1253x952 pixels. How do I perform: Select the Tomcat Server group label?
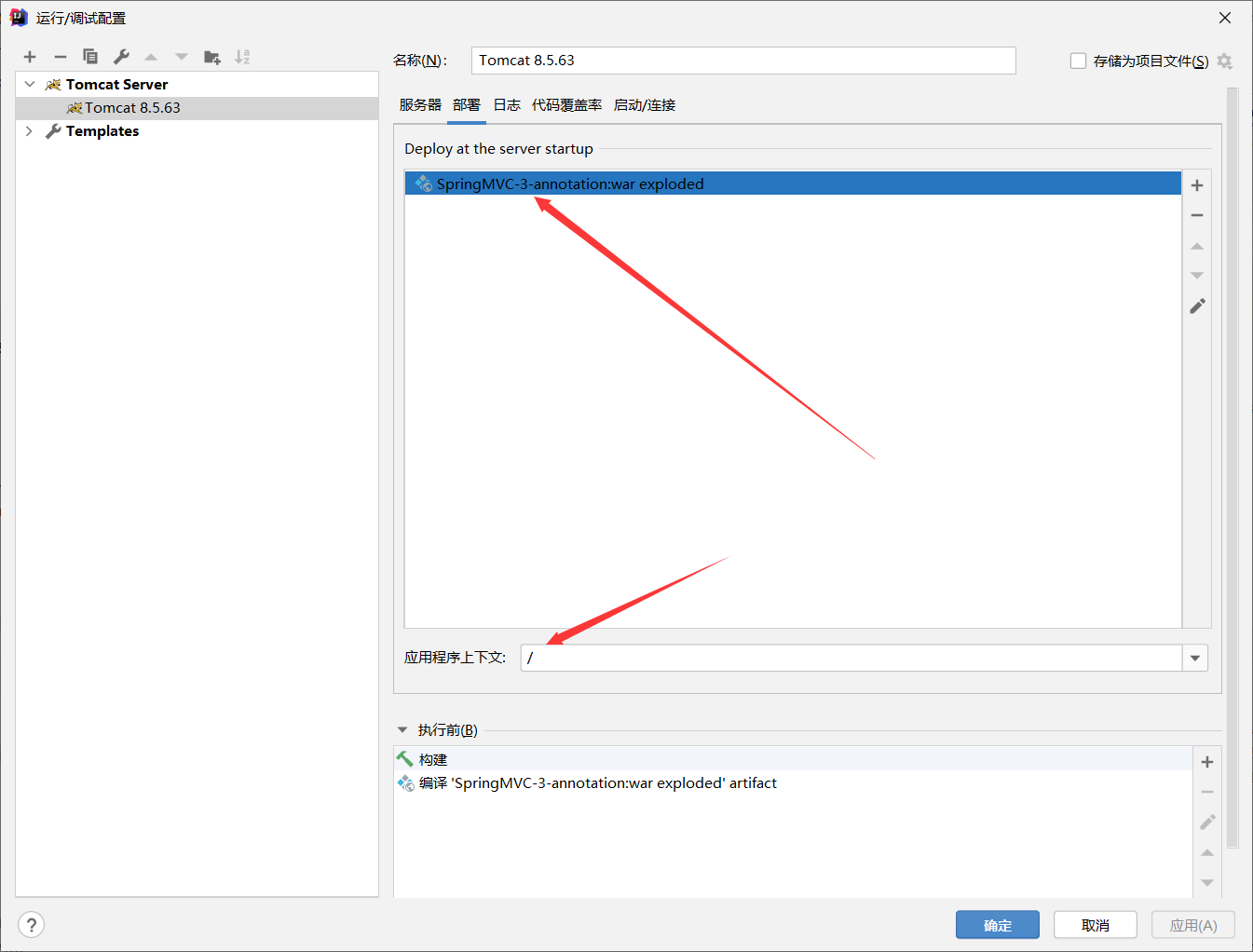pos(117,84)
